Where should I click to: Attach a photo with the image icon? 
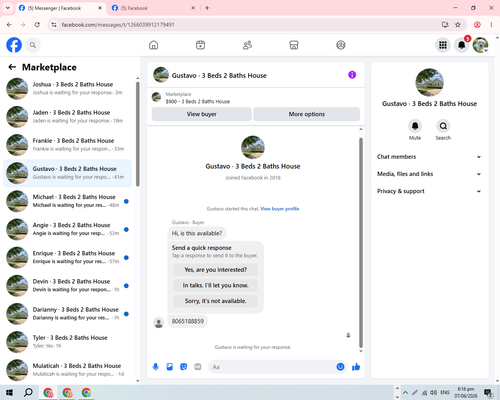(170, 367)
